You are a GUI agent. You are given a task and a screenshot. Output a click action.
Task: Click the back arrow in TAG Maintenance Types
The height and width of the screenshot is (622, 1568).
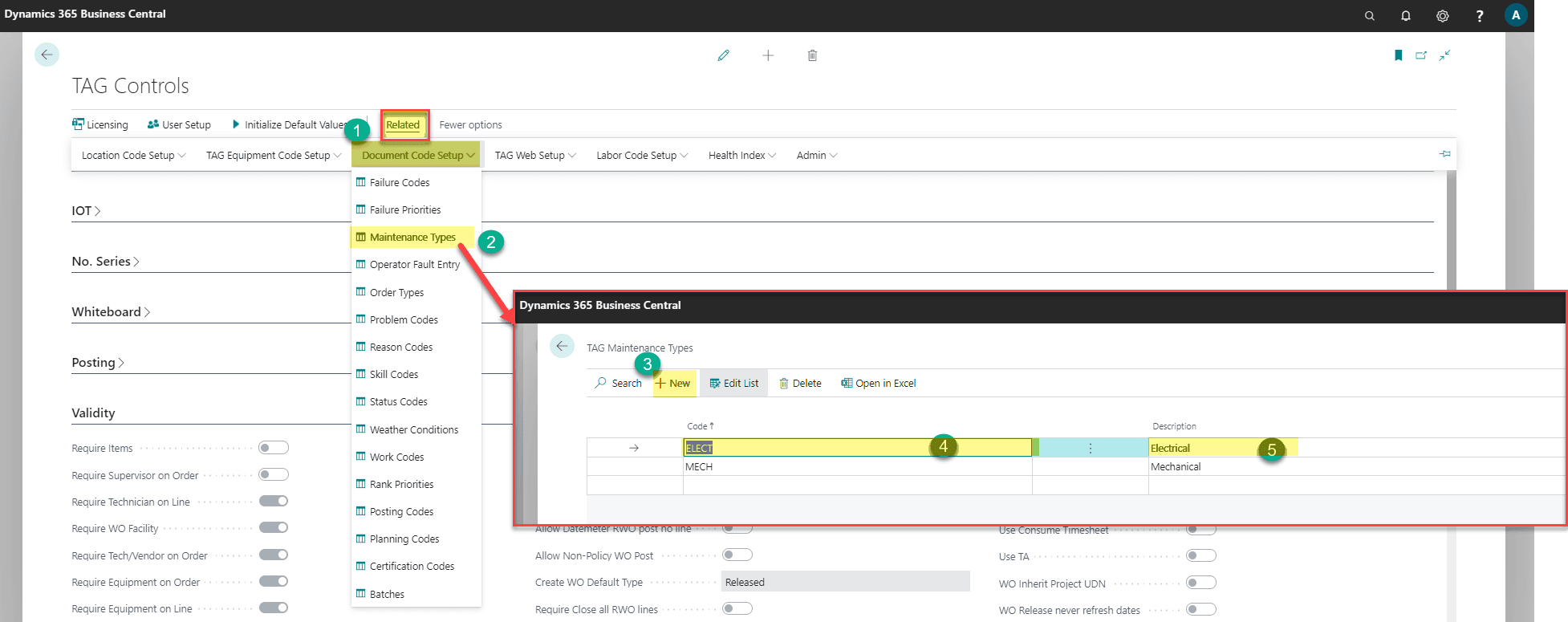coord(562,346)
